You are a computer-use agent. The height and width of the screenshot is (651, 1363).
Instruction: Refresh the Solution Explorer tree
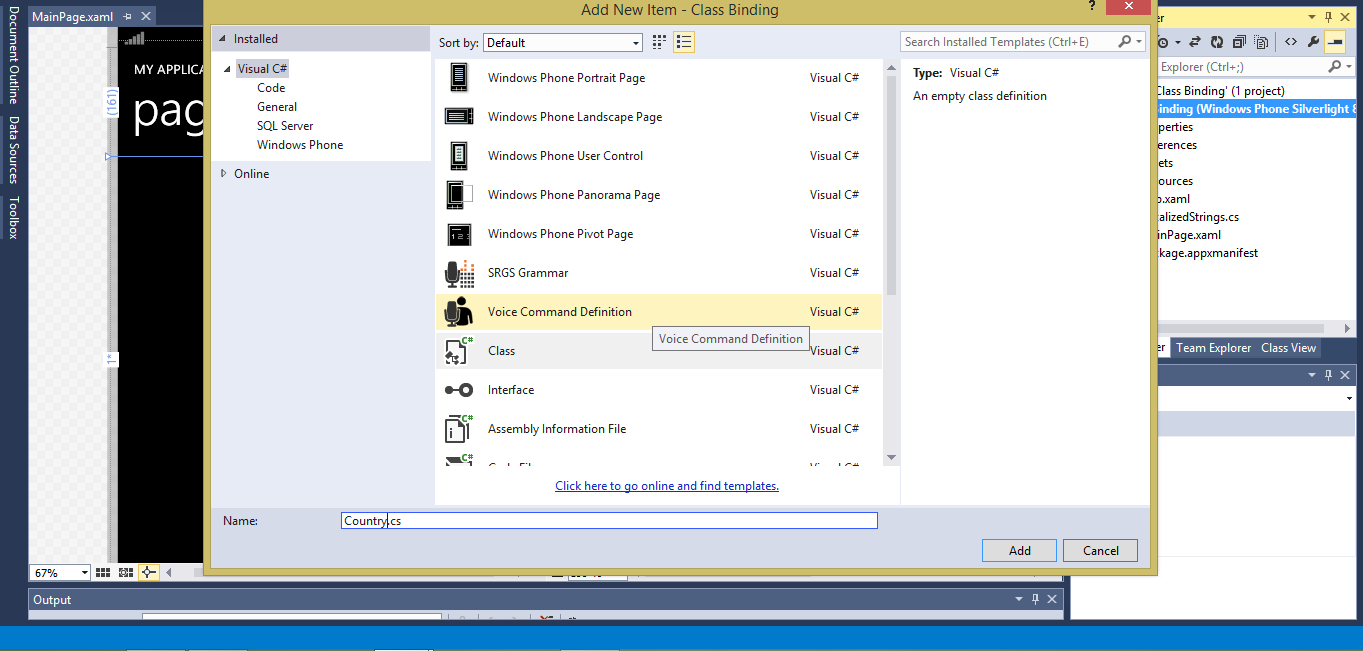(x=1217, y=43)
